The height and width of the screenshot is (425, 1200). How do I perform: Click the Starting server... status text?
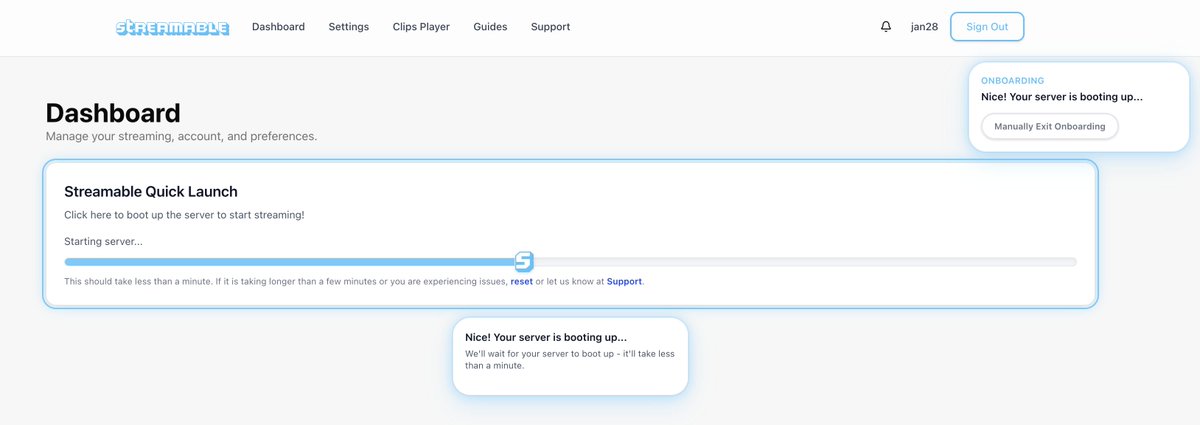pos(103,242)
